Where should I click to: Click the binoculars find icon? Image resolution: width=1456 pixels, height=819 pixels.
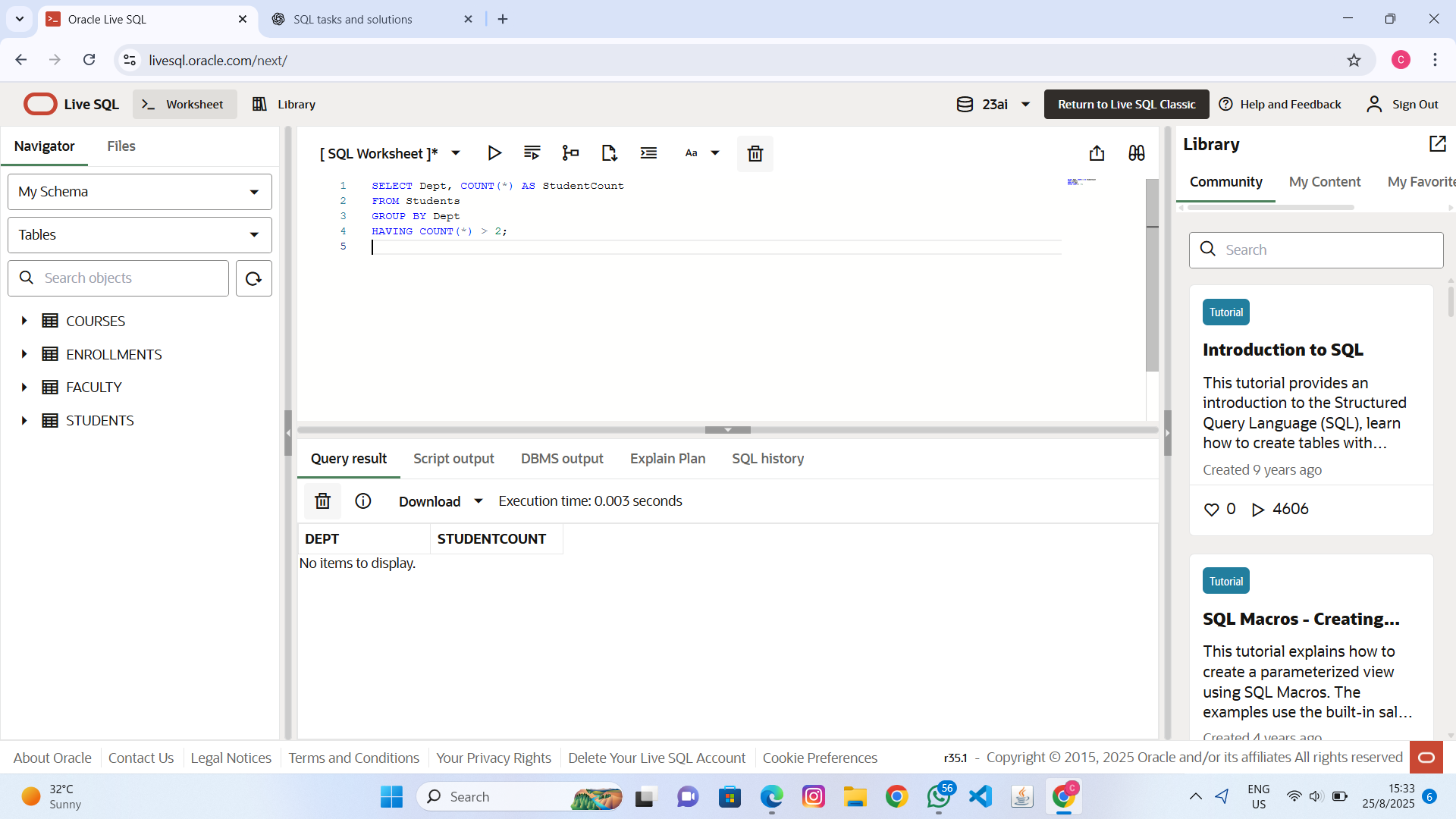click(x=1136, y=153)
